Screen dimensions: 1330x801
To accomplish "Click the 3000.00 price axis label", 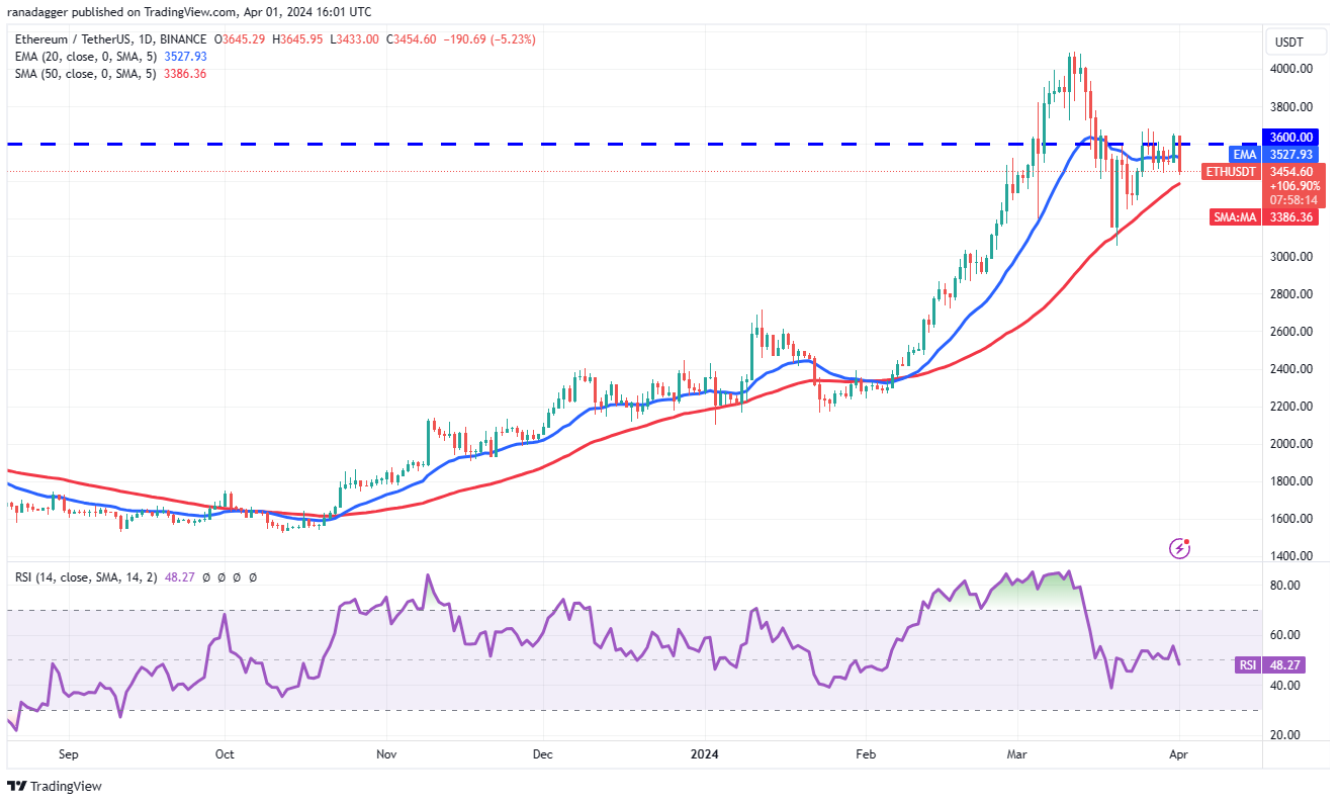I will [1292, 256].
